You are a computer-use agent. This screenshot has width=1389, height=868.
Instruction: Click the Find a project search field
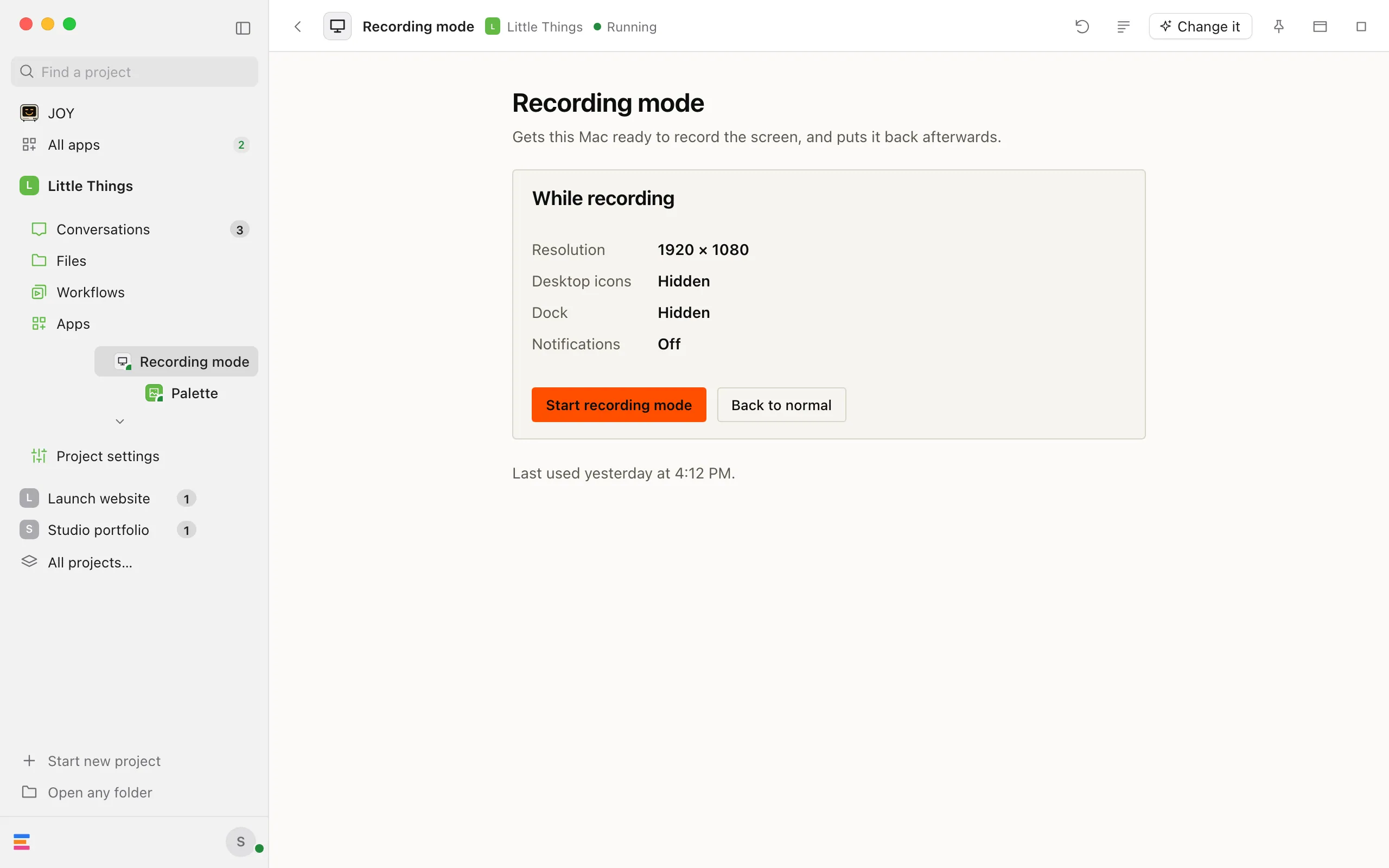135,72
